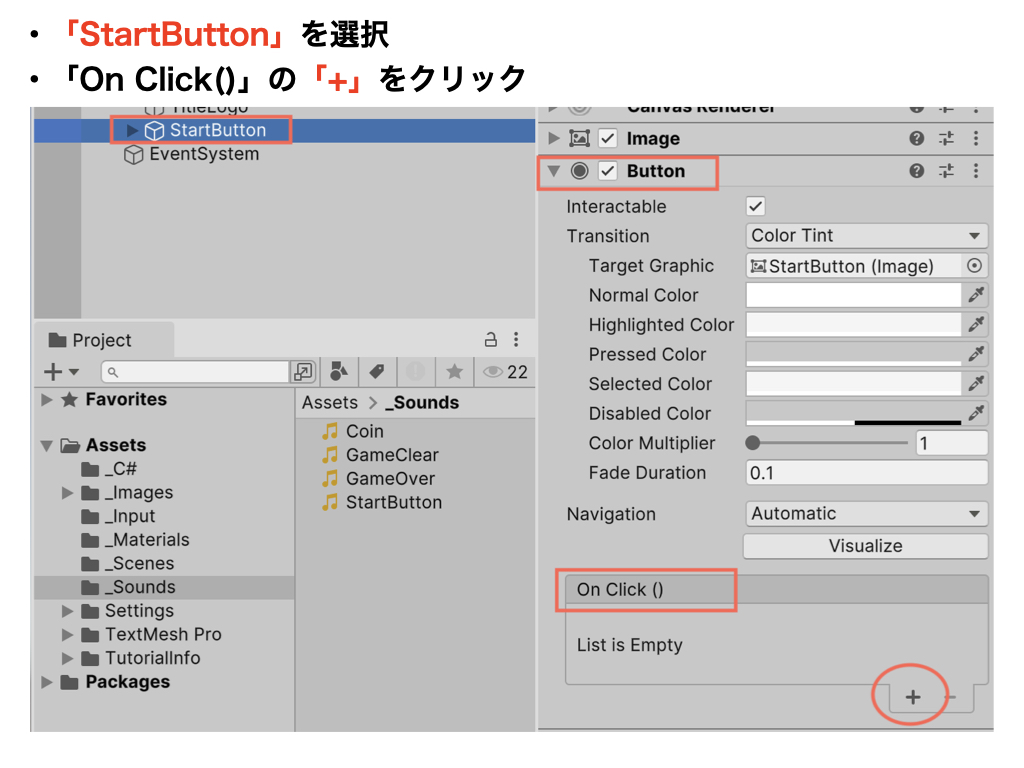Viewport: 1024px width, 768px height.
Task: Open the Image component preset settings
Action: (946, 139)
